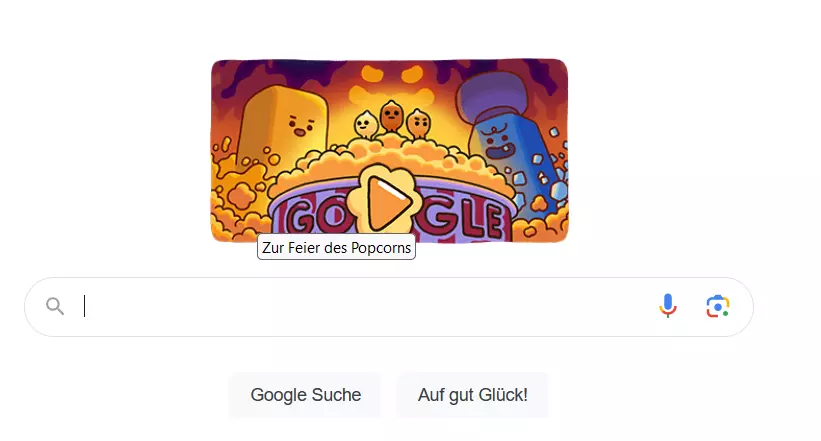Start the popcorn doodle with the play button
Image resolution: width=821 pixels, height=441 pixels.
[386, 201]
